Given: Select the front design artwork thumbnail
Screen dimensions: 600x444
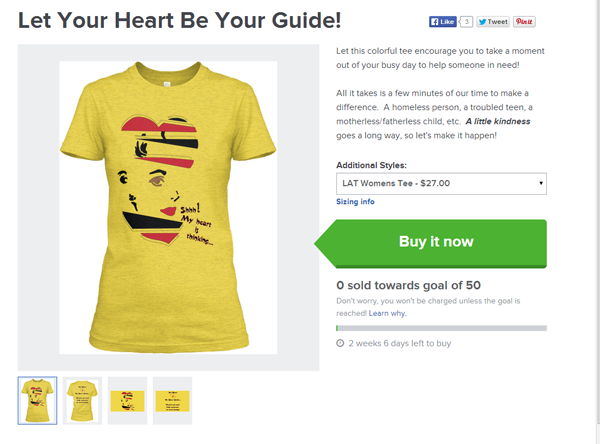Looking at the screenshot, I should click(x=127, y=400).
